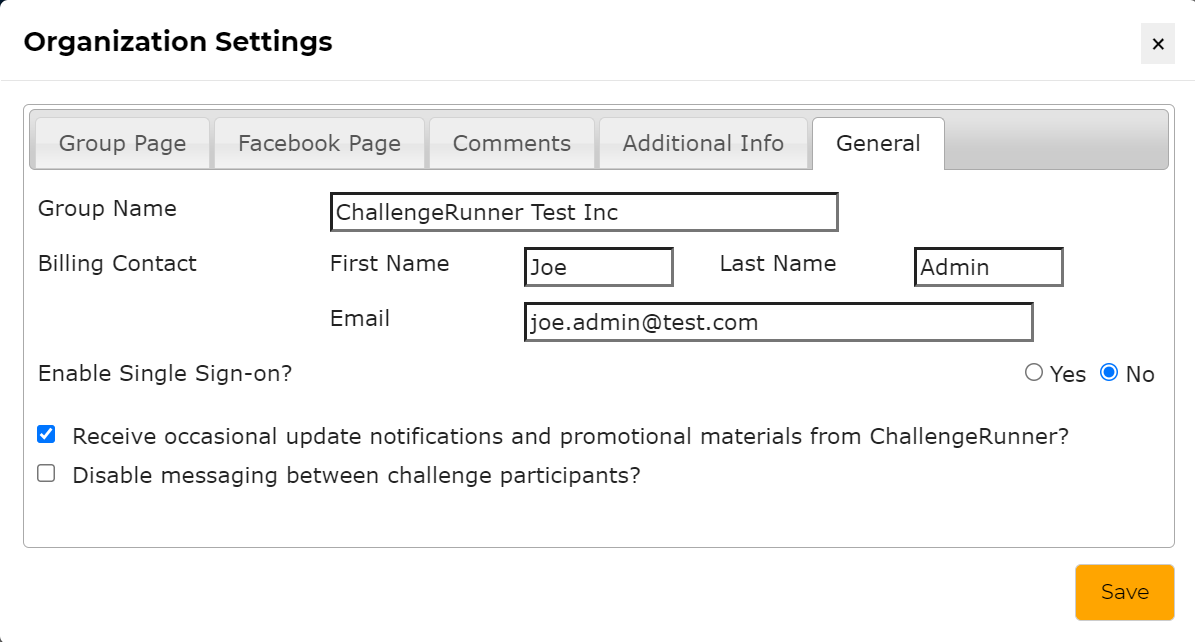Click the First Name input box
The image size is (1195, 642).
(597, 267)
